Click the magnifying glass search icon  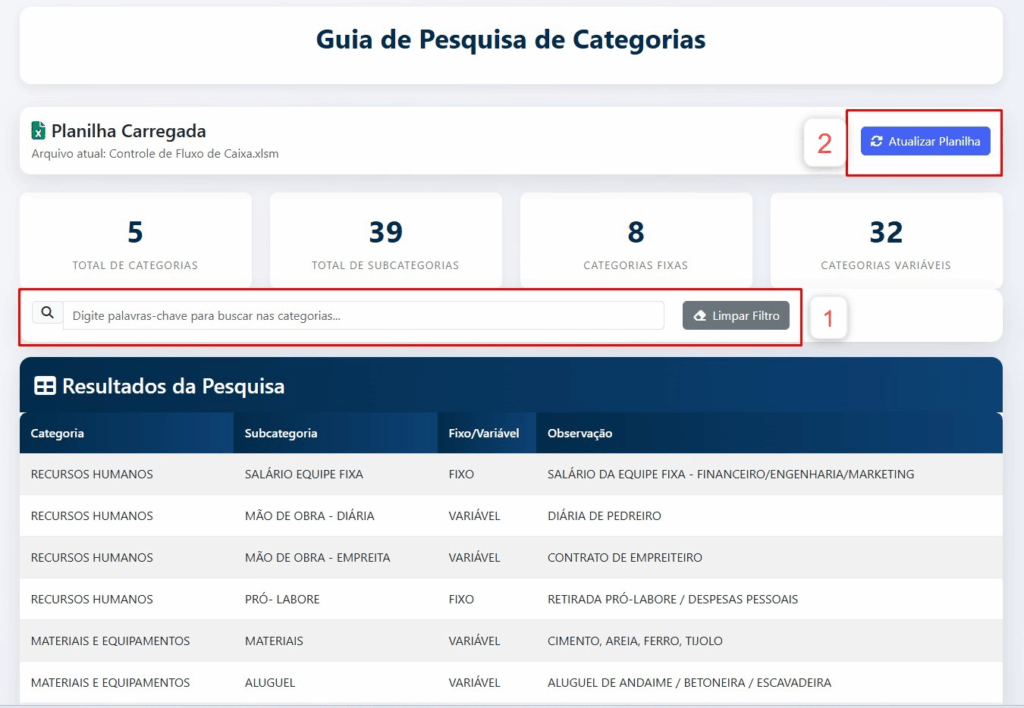(47, 314)
